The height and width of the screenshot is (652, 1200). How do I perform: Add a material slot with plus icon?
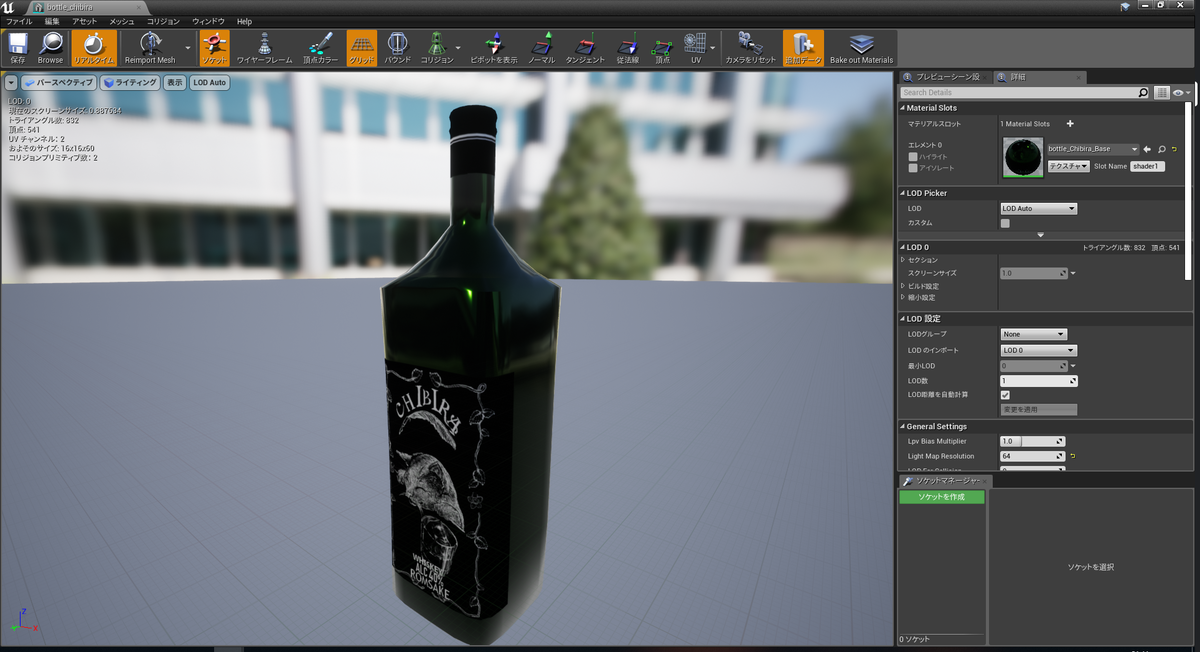(1070, 124)
